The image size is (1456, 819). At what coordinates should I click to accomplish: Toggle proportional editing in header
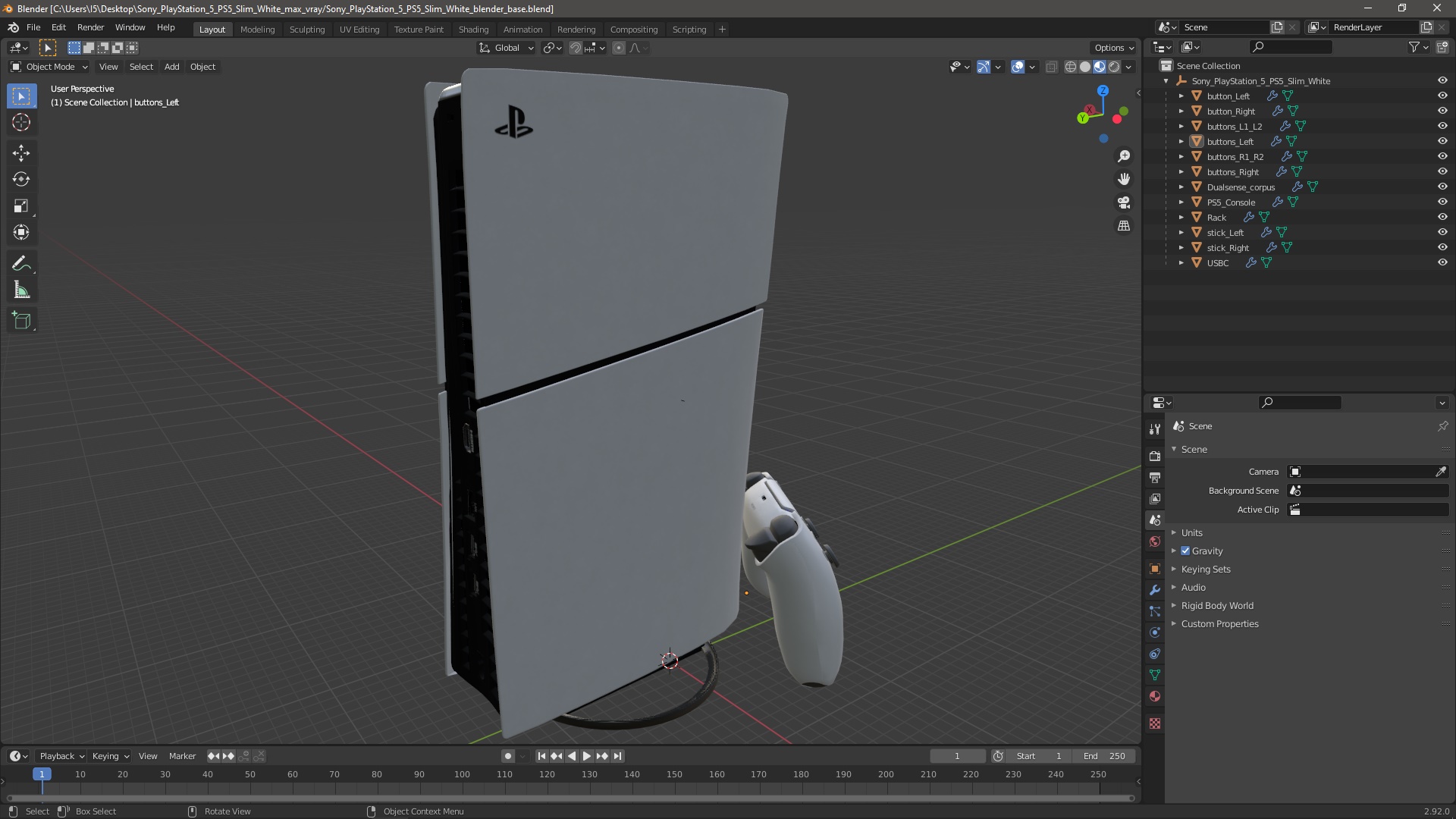pos(619,48)
